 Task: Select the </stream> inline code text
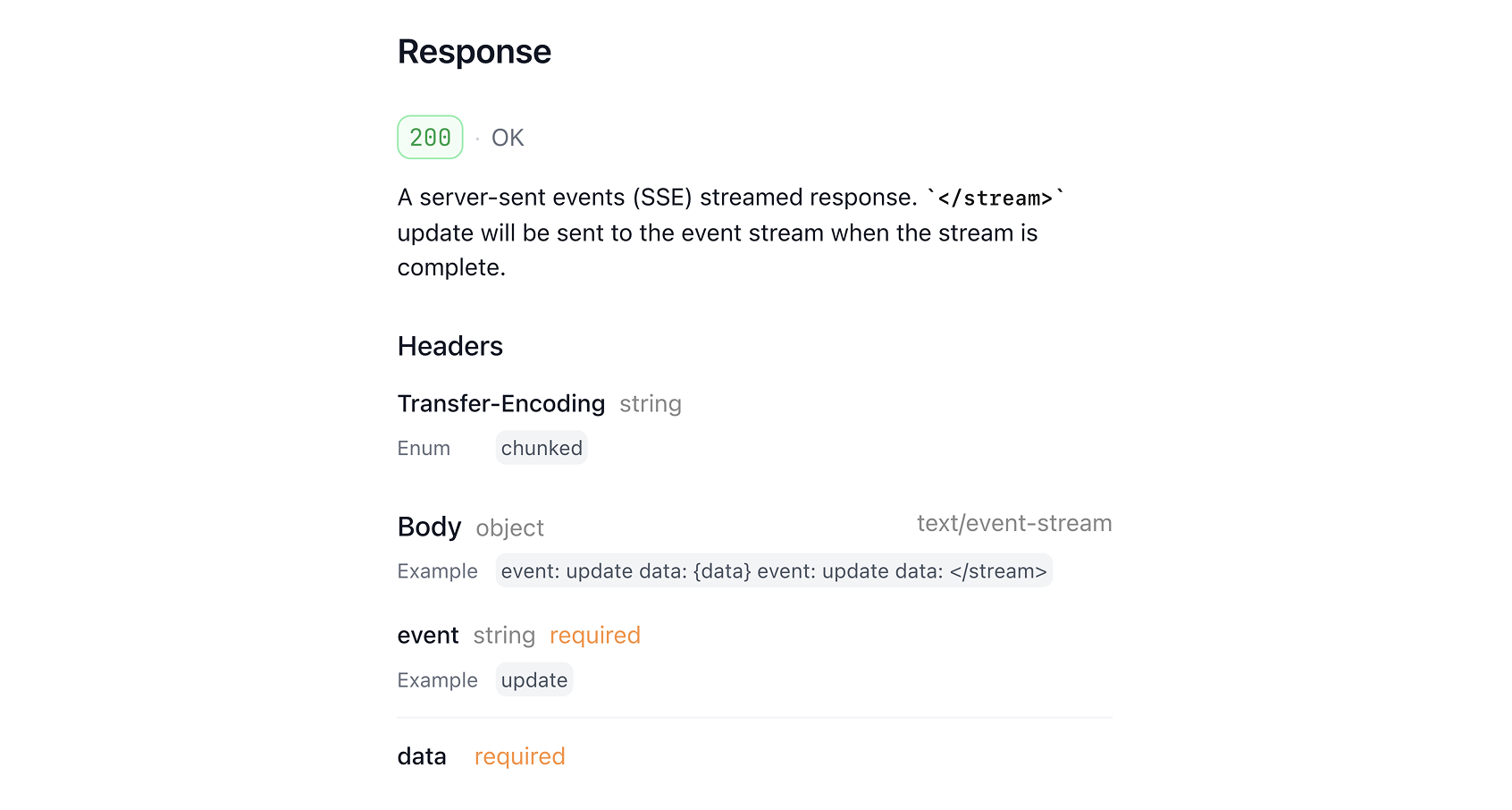coord(995,198)
